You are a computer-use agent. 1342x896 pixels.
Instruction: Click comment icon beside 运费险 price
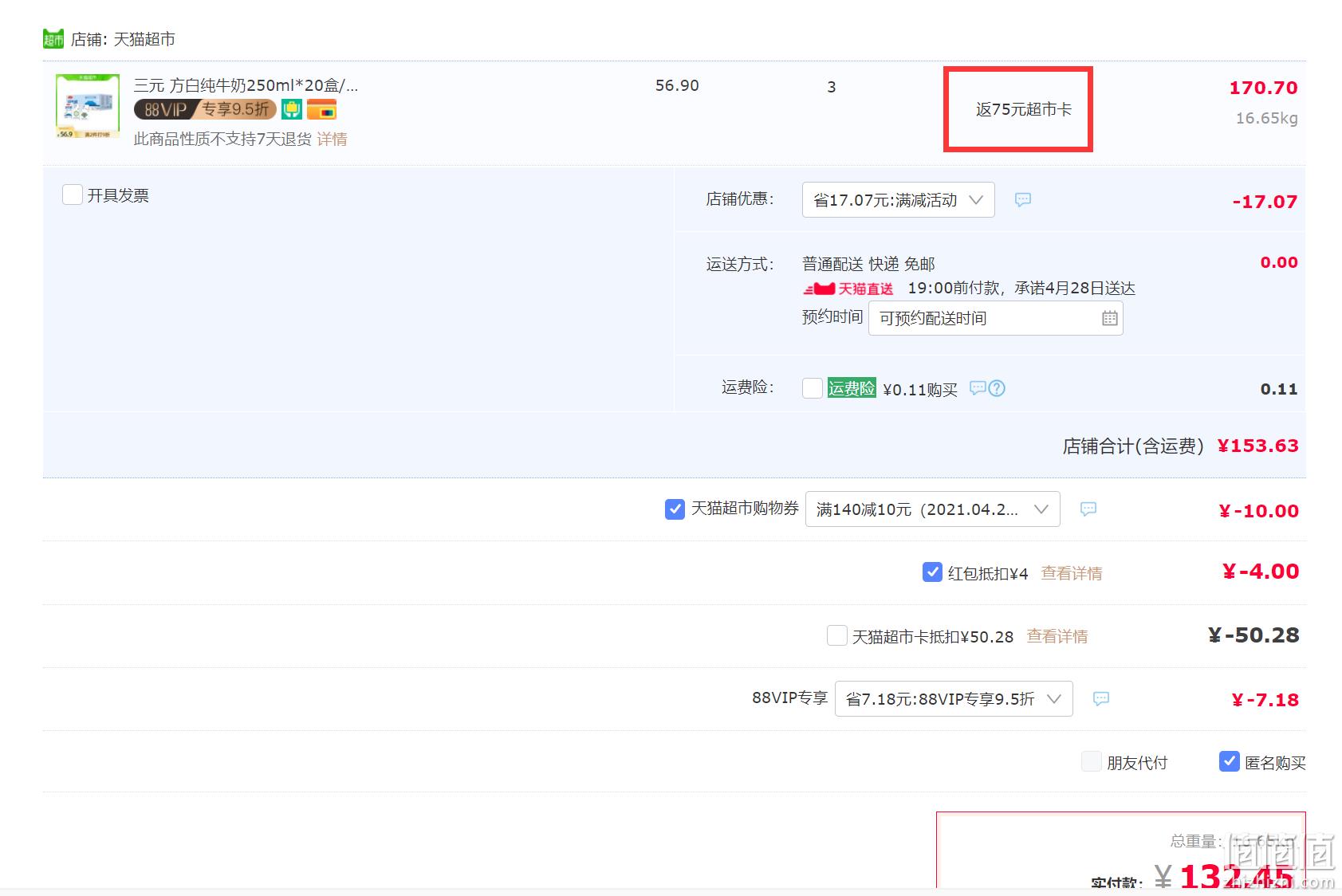pyautogui.click(x=978, y=388)
